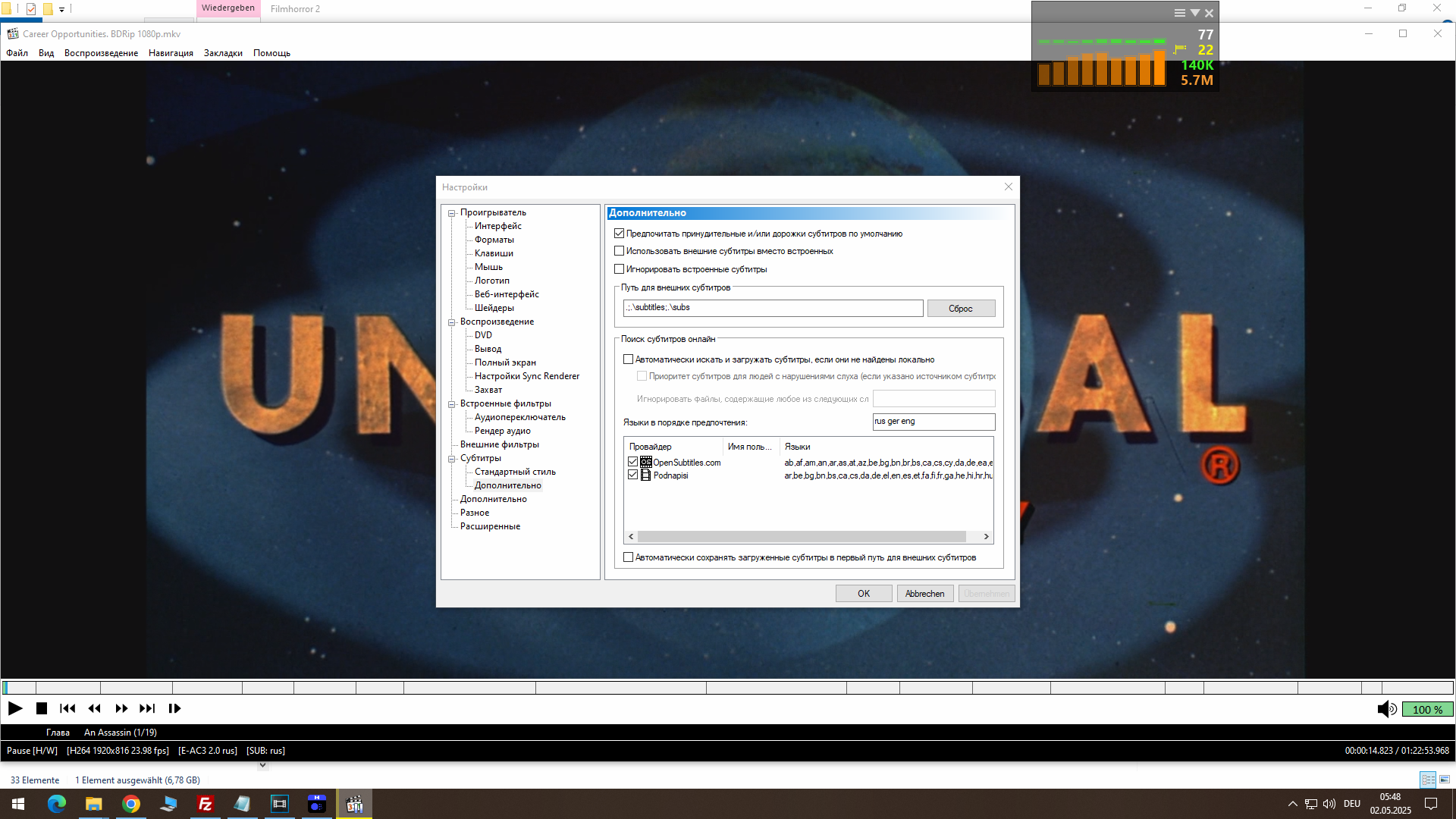
Task: Enable auto-saving downloaded subtitles checkbox
Action: 628,557
